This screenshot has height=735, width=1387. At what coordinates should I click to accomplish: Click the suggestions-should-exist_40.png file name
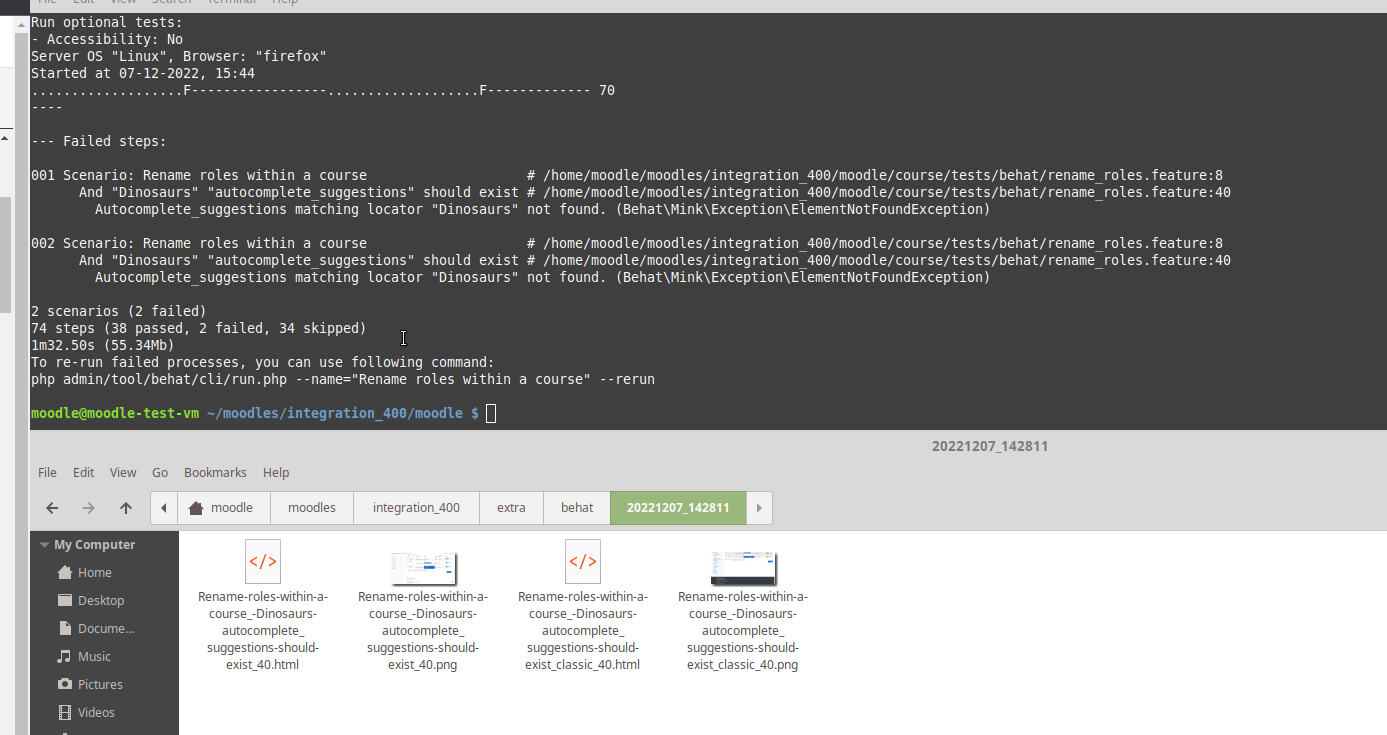[x=423, y=630]
